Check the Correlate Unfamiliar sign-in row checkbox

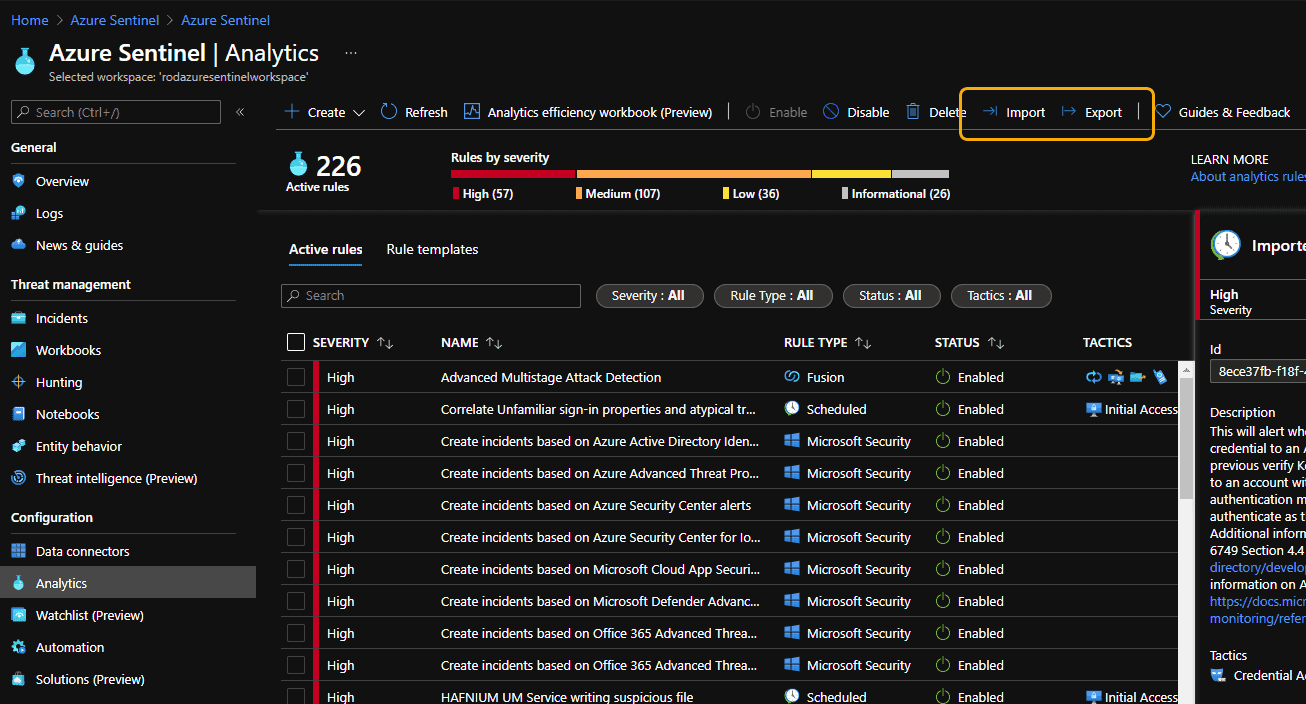coord(296,409)
